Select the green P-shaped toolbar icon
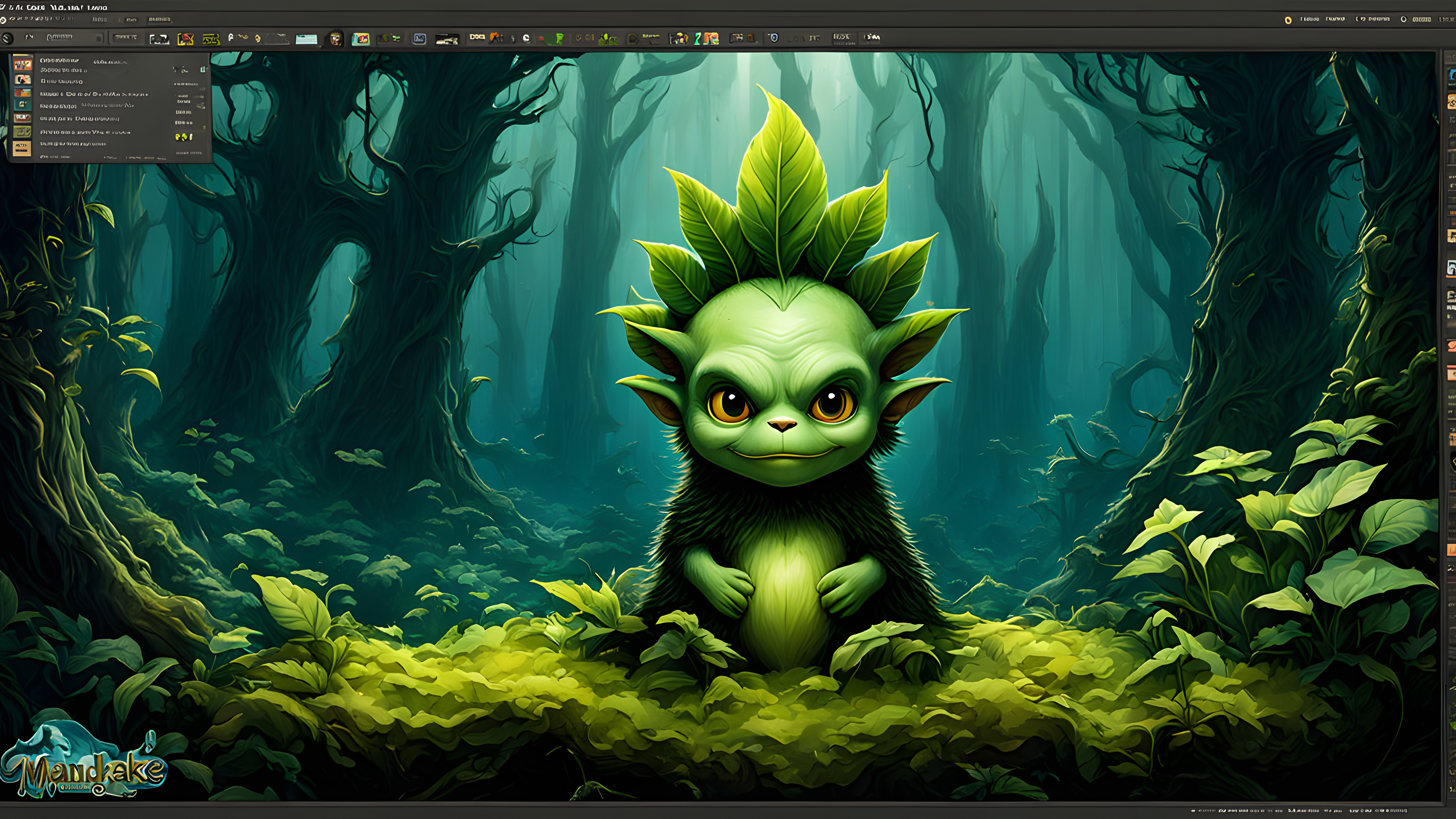Screen dimensions: 1456x819 [560, 38]
